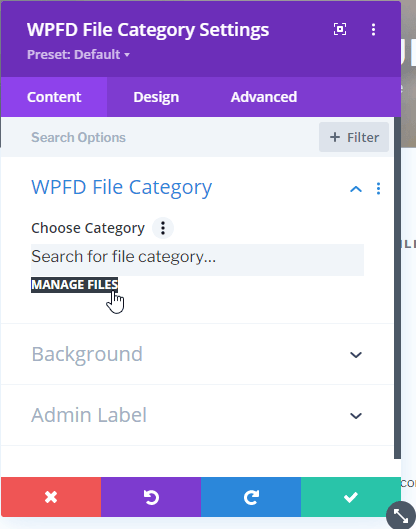Switch to the Advanced tab
Screen dimensions: 416x529
264,97
